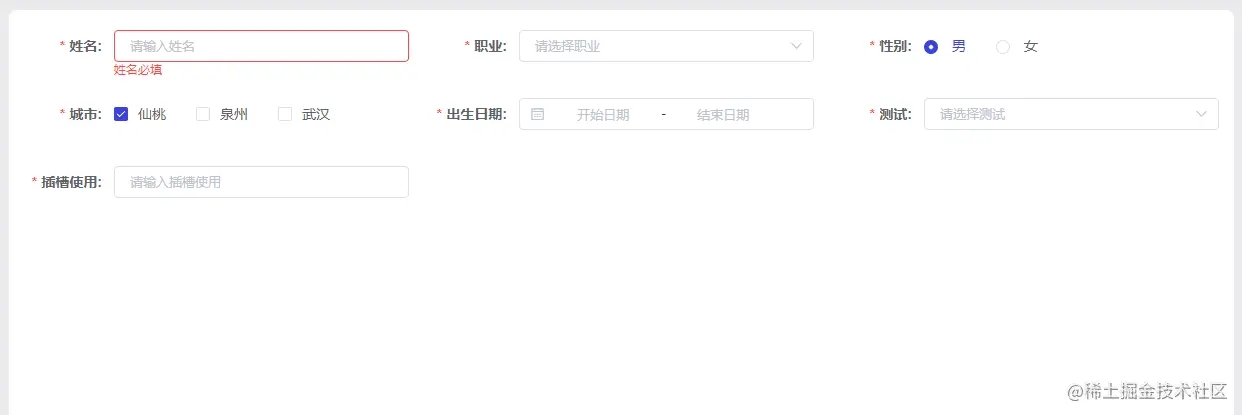Focus the 请输入姓名 name input field
This screenshot has height=415, width=1242.
point(261,46)
